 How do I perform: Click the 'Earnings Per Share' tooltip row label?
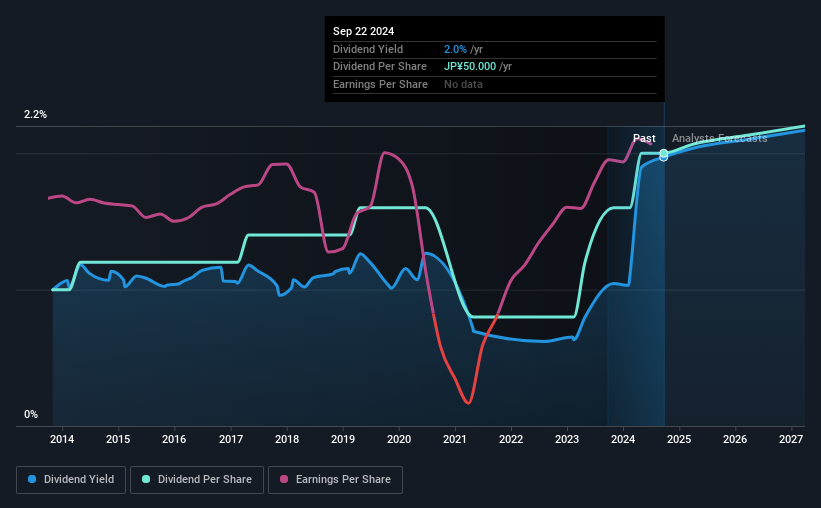pos(380,84)
